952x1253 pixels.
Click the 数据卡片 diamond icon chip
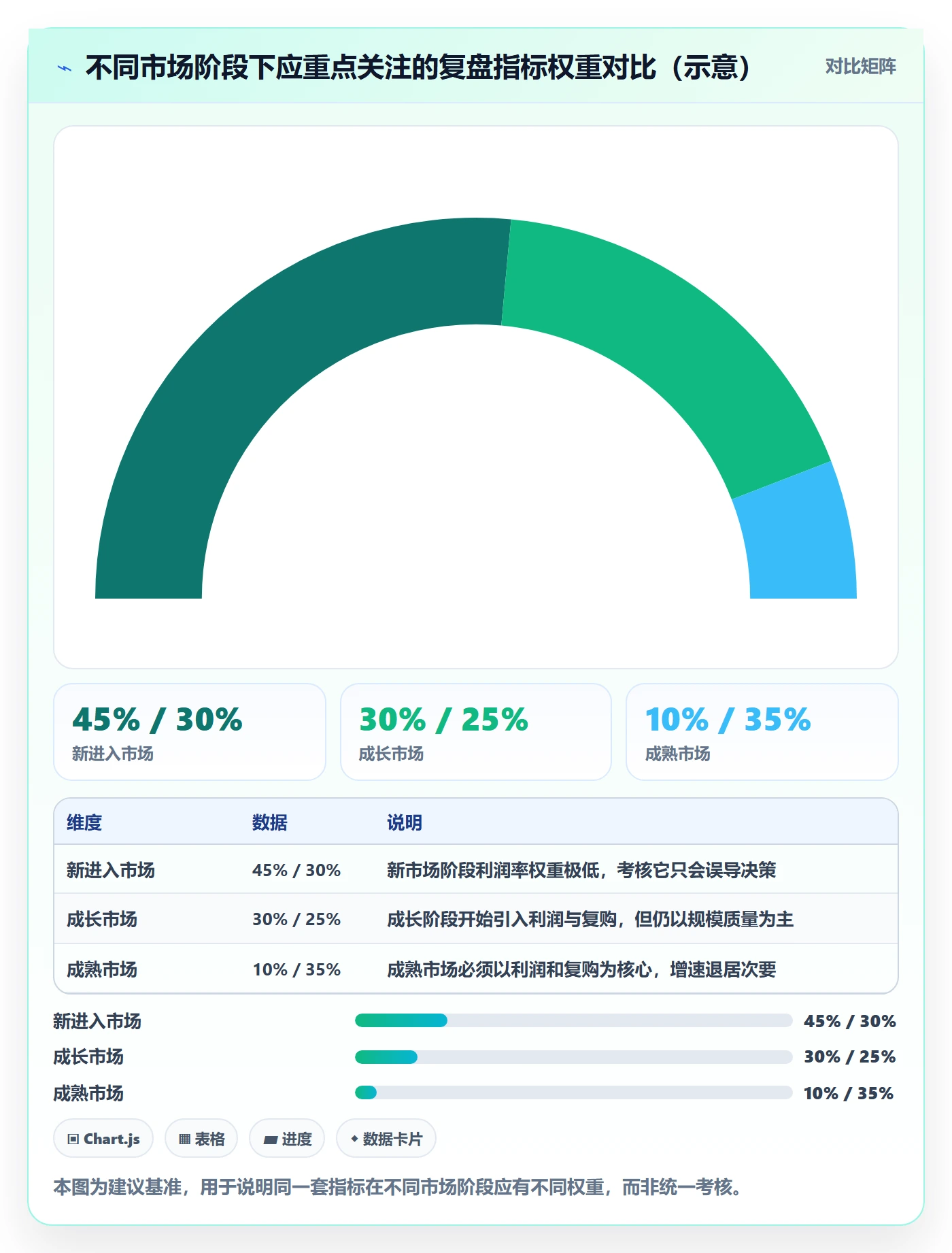click(386, 1139)
